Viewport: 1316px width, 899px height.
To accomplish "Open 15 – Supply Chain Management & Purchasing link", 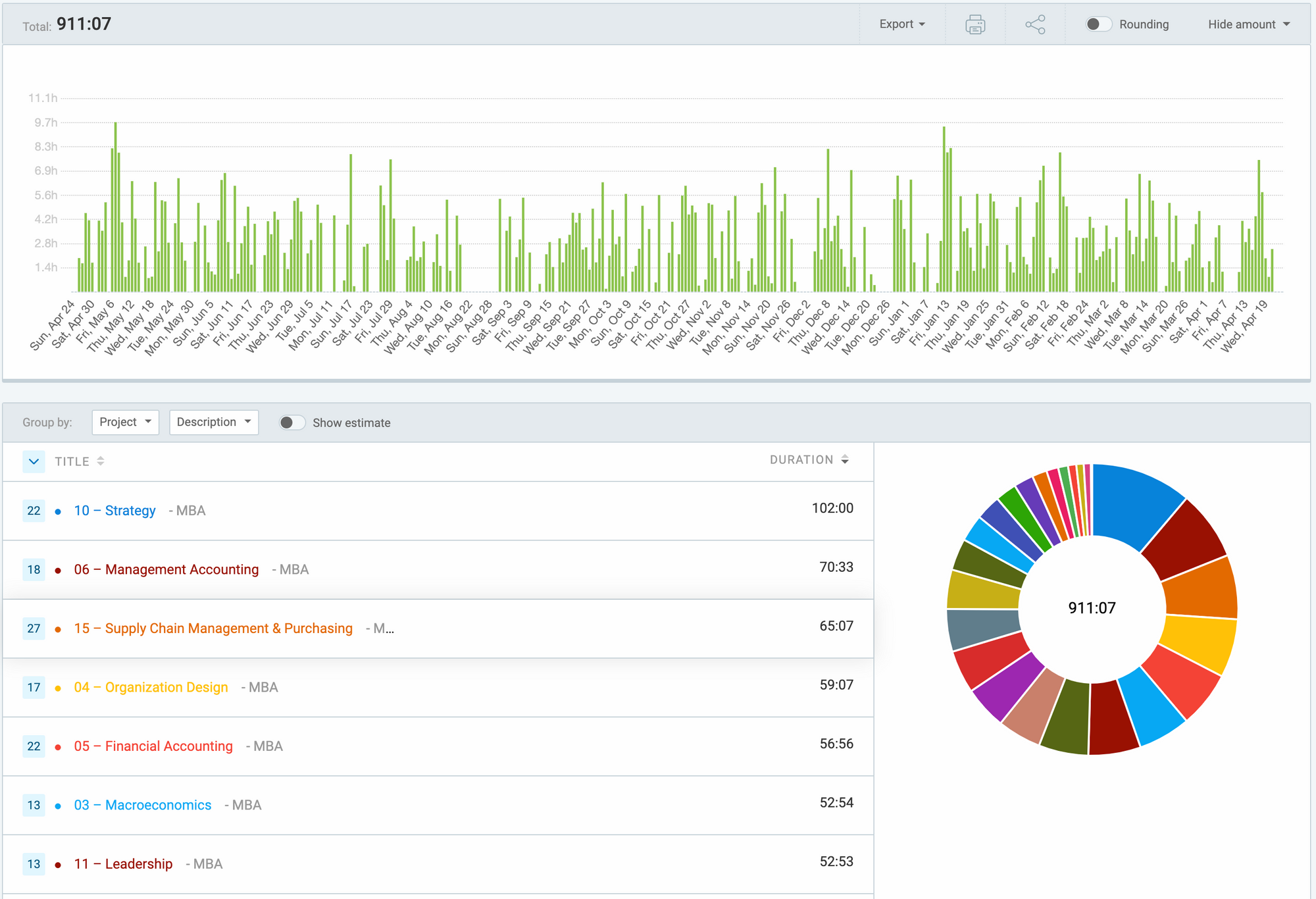I will click(213, 629).
